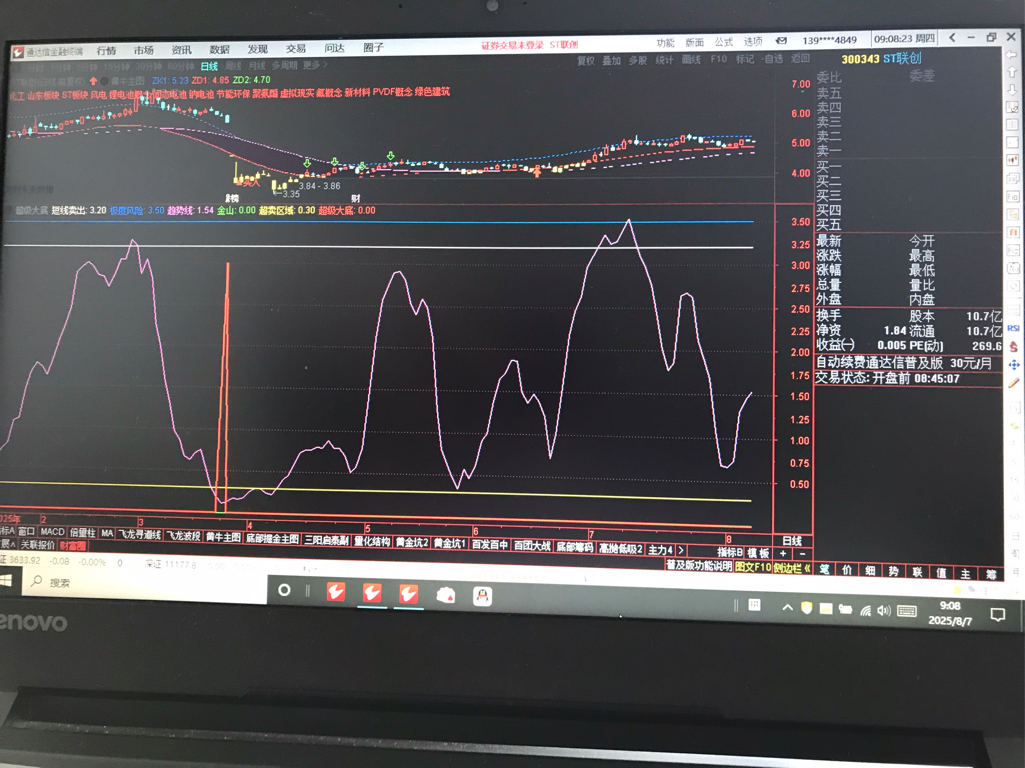This screenshot has width=1025, height=768.
Task: Toggle -自选 watchlist item
Action: coord(772,59)
